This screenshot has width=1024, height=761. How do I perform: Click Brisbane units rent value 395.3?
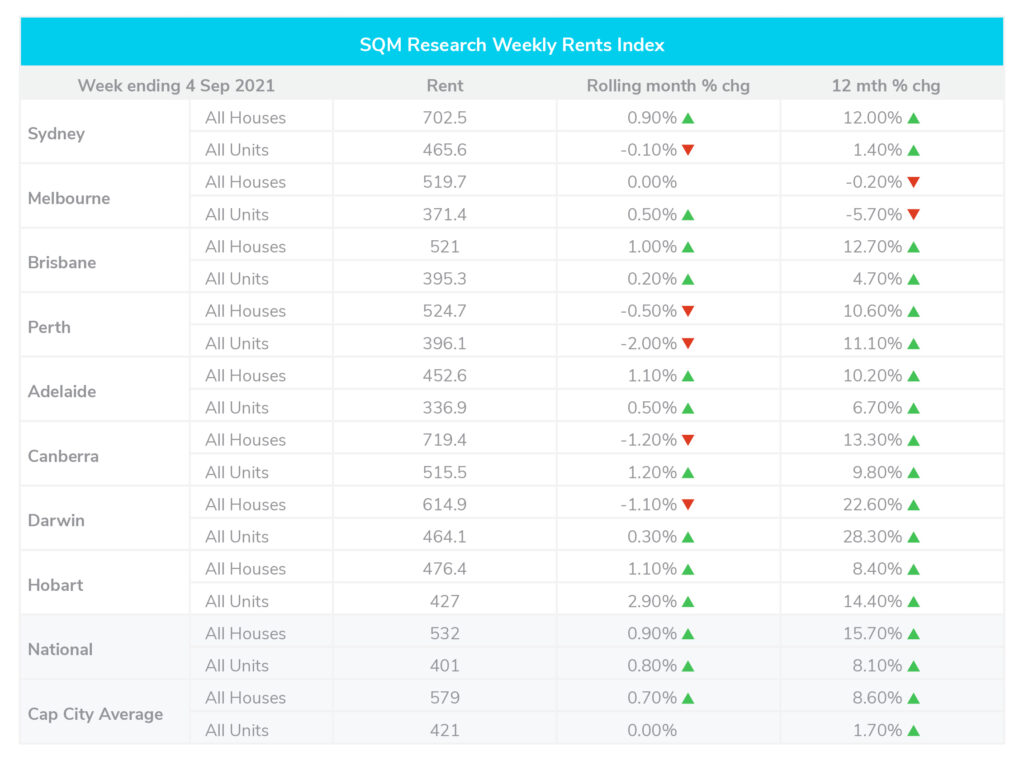[444, 278]
